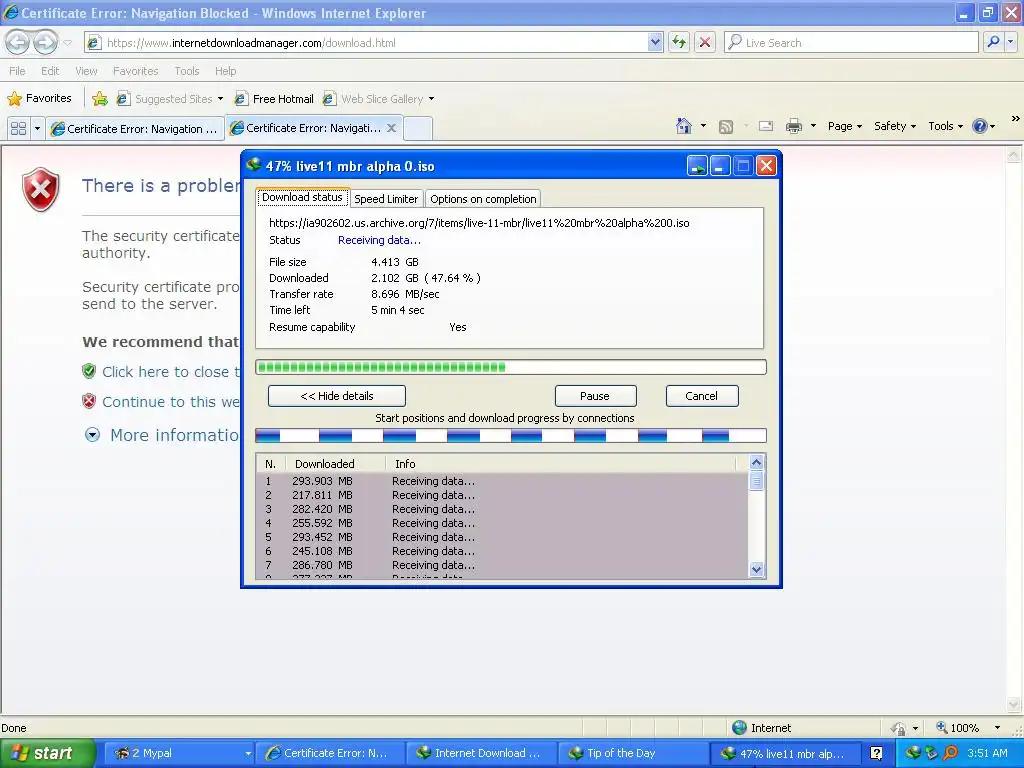Click the Stop loading red X icon
This screenshot has height=768, width=1024.
705,42
